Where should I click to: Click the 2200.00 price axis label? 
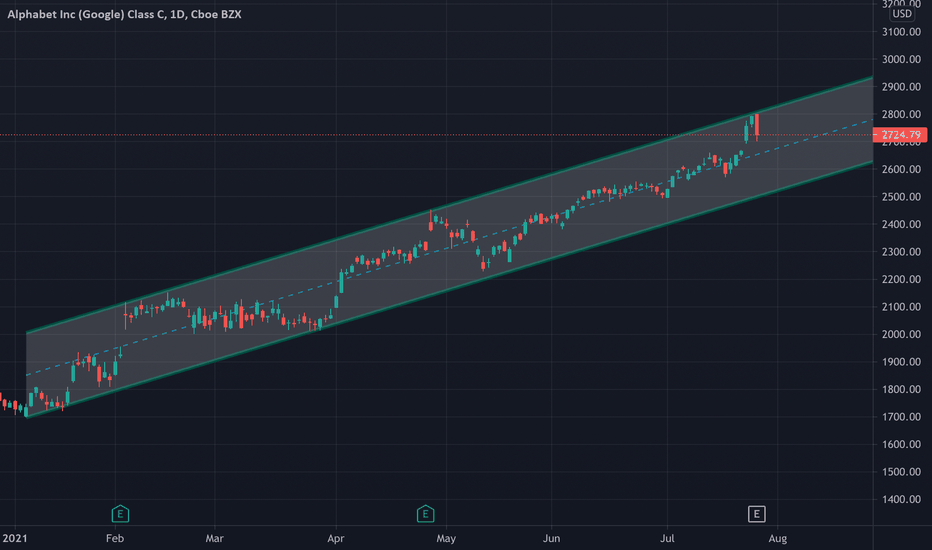pyautogui.click(x=901, y=279)
